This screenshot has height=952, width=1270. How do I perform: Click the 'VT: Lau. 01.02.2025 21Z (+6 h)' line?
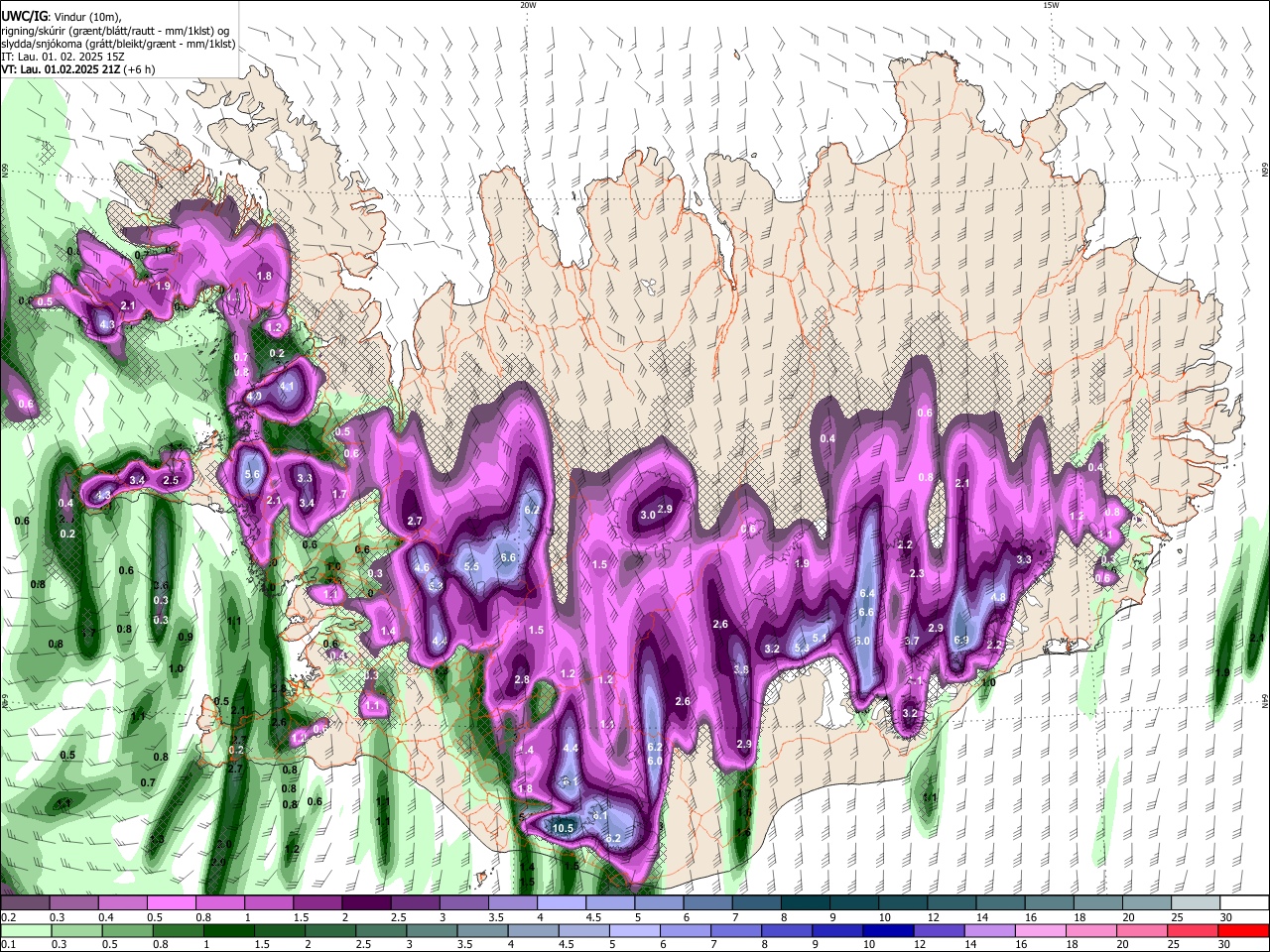[x=77, y=69]
